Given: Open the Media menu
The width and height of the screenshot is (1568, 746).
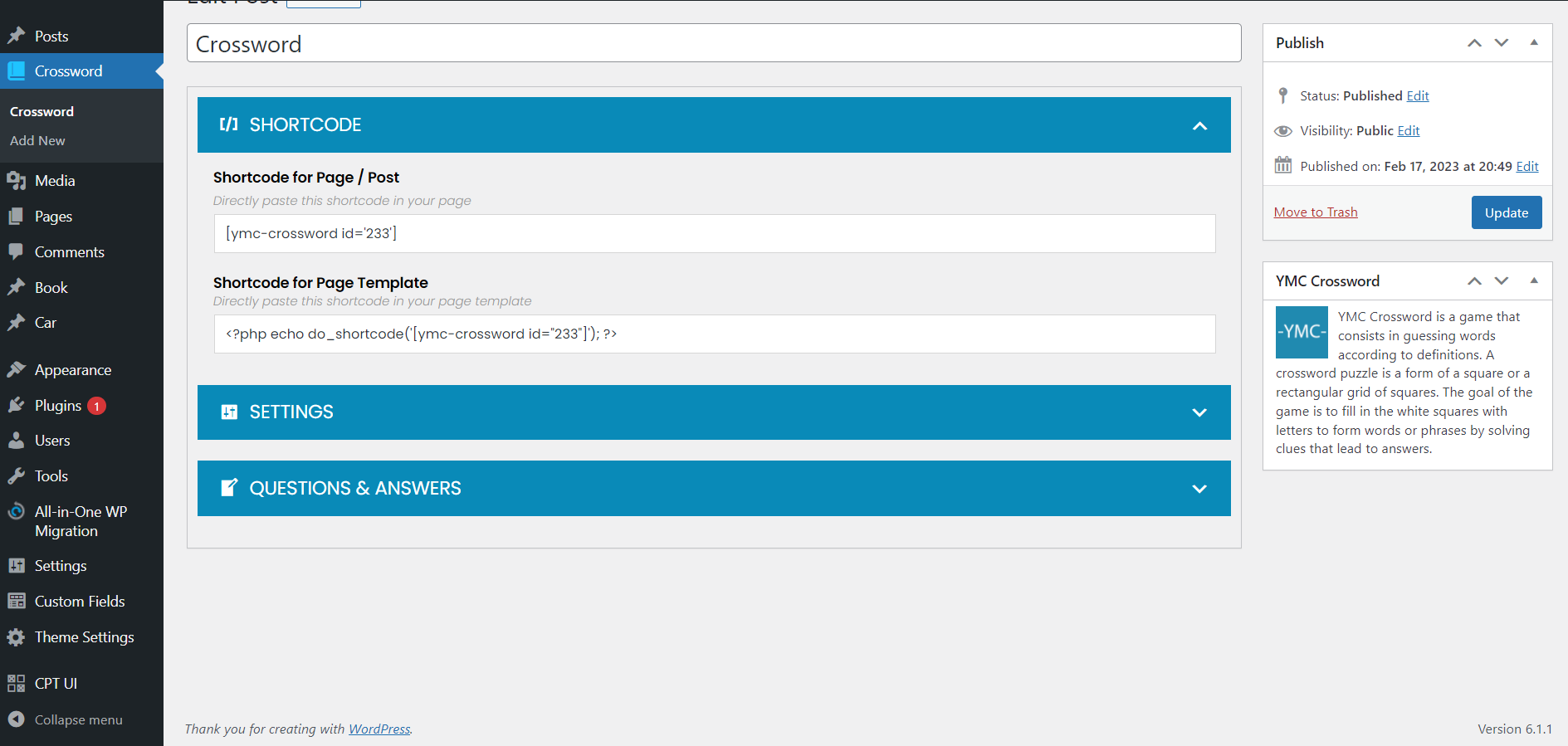Looking at the screenshot, I should [81, 181].
